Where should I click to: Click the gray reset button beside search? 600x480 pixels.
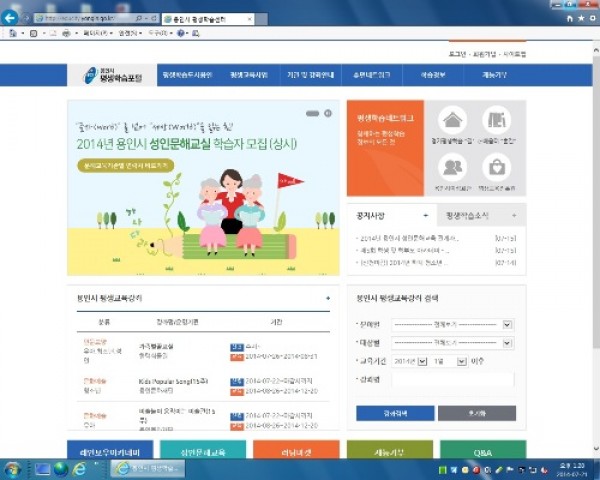(x=476, y=412)
